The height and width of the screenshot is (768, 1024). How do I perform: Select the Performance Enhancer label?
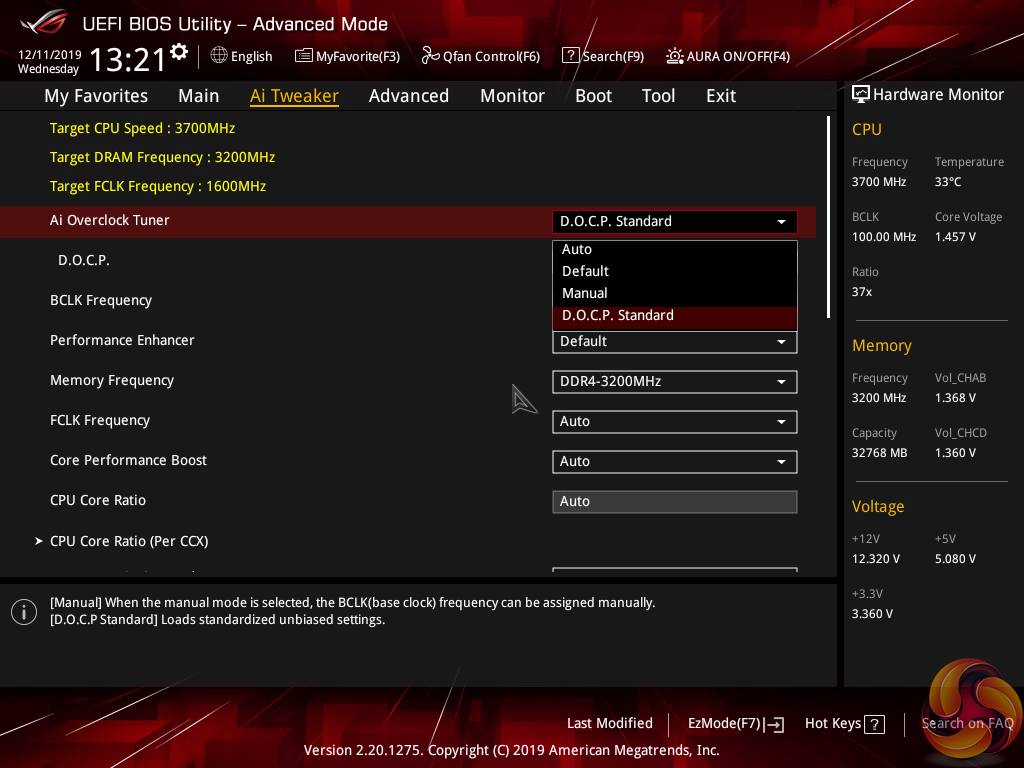(122, 340)
